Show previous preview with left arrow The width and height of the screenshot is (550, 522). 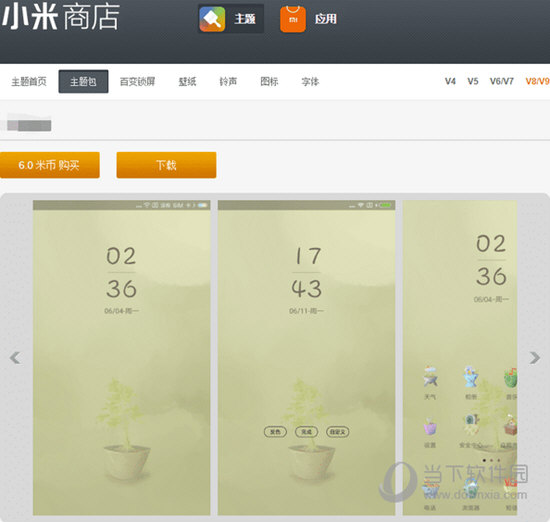point(15,358)
